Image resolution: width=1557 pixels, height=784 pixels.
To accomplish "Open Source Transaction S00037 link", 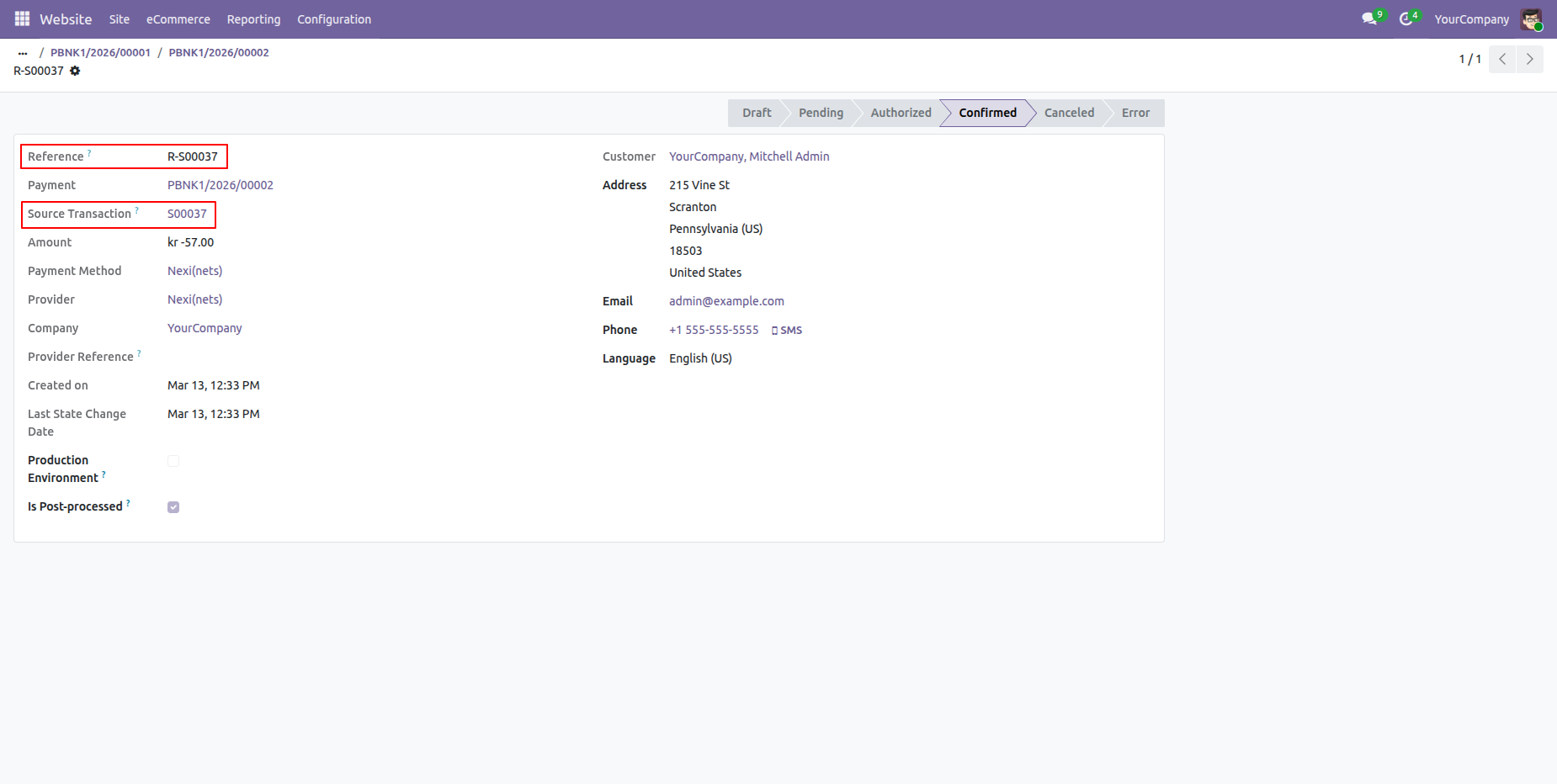I will (x=187, y=214).
